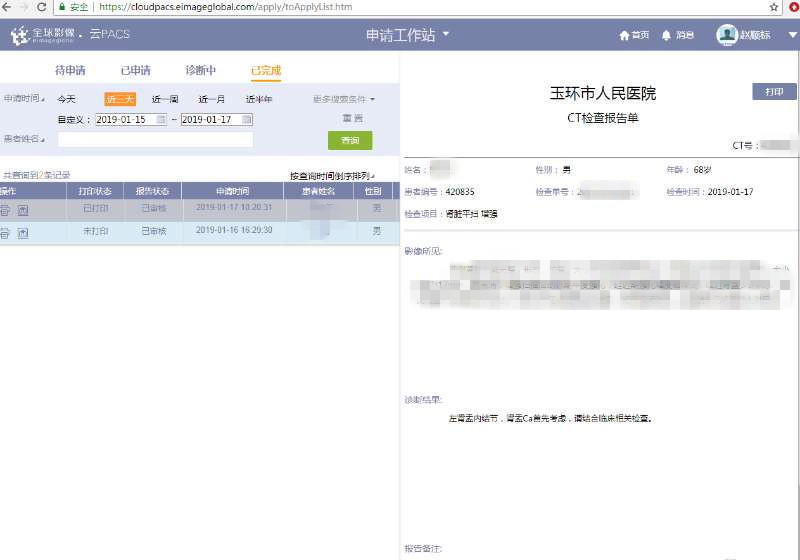Image resolution: width=800 pixels, height=560 pixels.
Task: Click the patient name input field
Action: click(156, 139)
